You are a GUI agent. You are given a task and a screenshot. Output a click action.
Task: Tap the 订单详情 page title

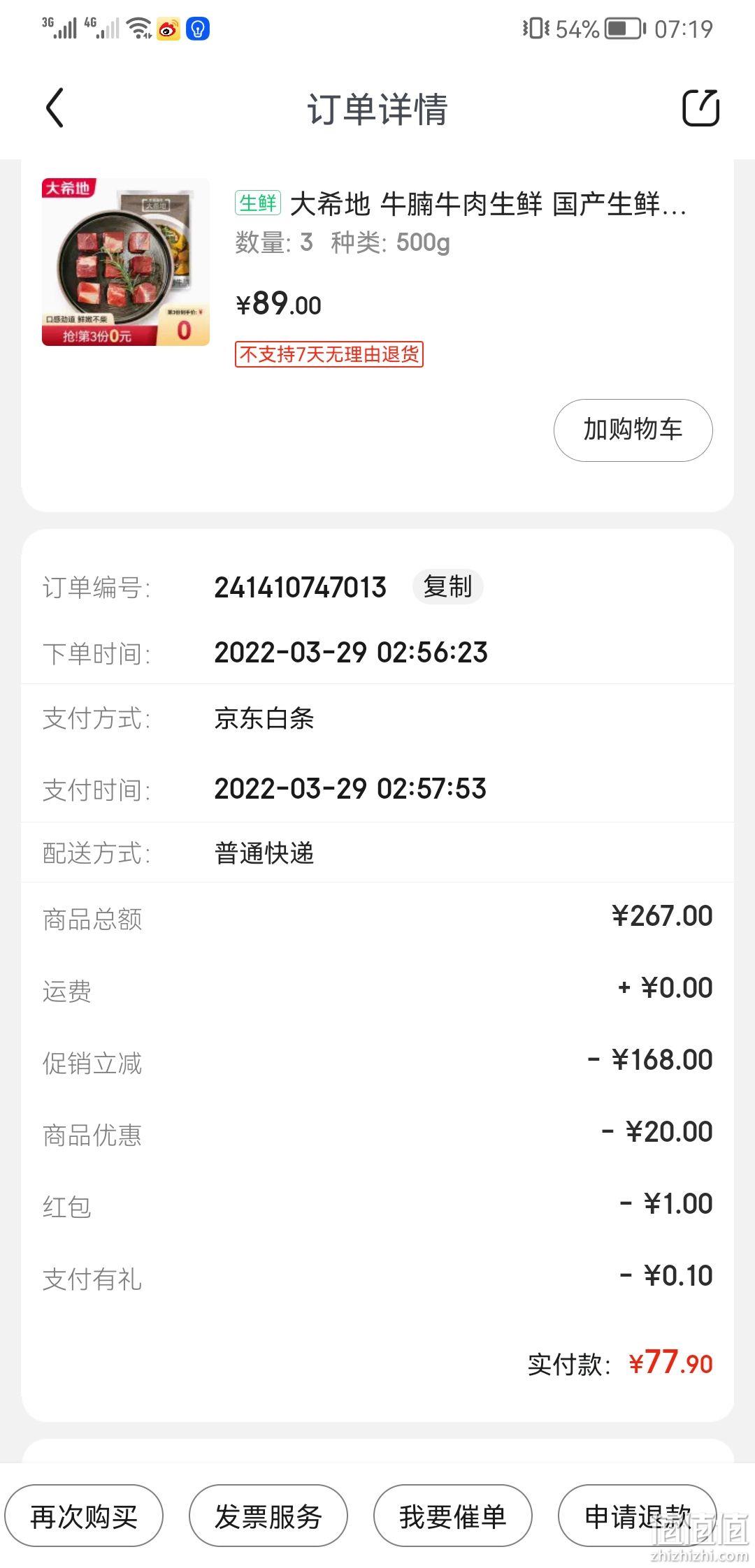point(377,109)
